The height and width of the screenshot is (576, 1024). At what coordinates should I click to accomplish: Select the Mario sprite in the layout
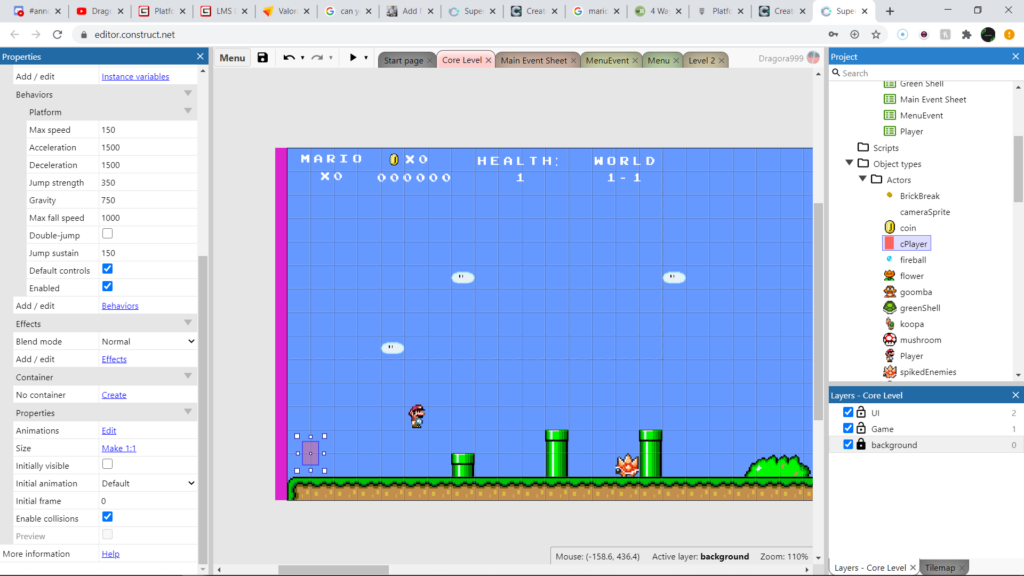click(x=417, y=416)
